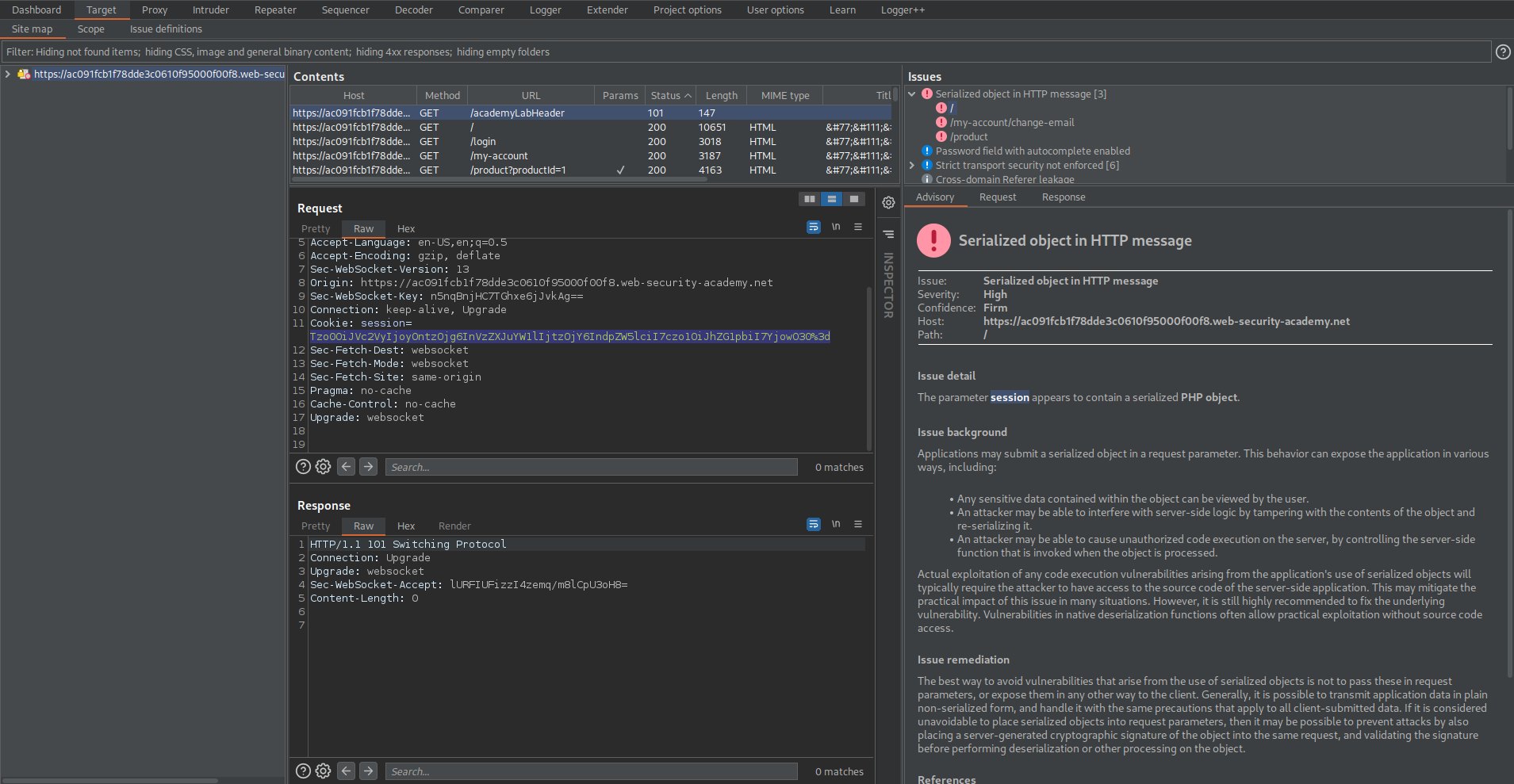Sort contents by the Status column

click(x=671, y=96)
